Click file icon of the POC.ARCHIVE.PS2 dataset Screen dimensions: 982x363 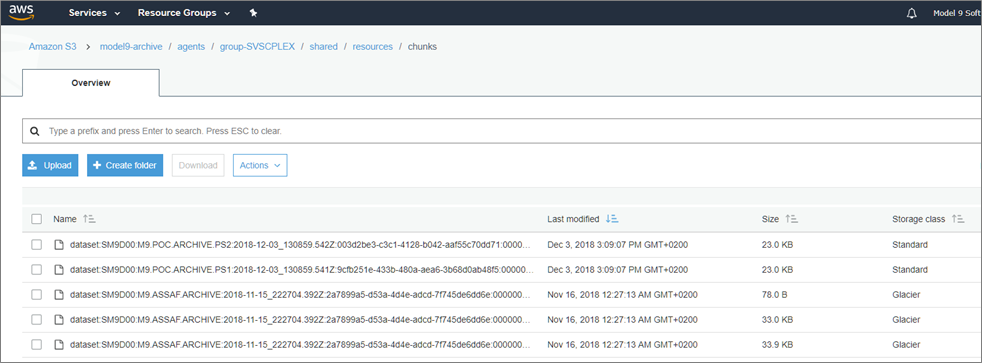pos(59,245)
